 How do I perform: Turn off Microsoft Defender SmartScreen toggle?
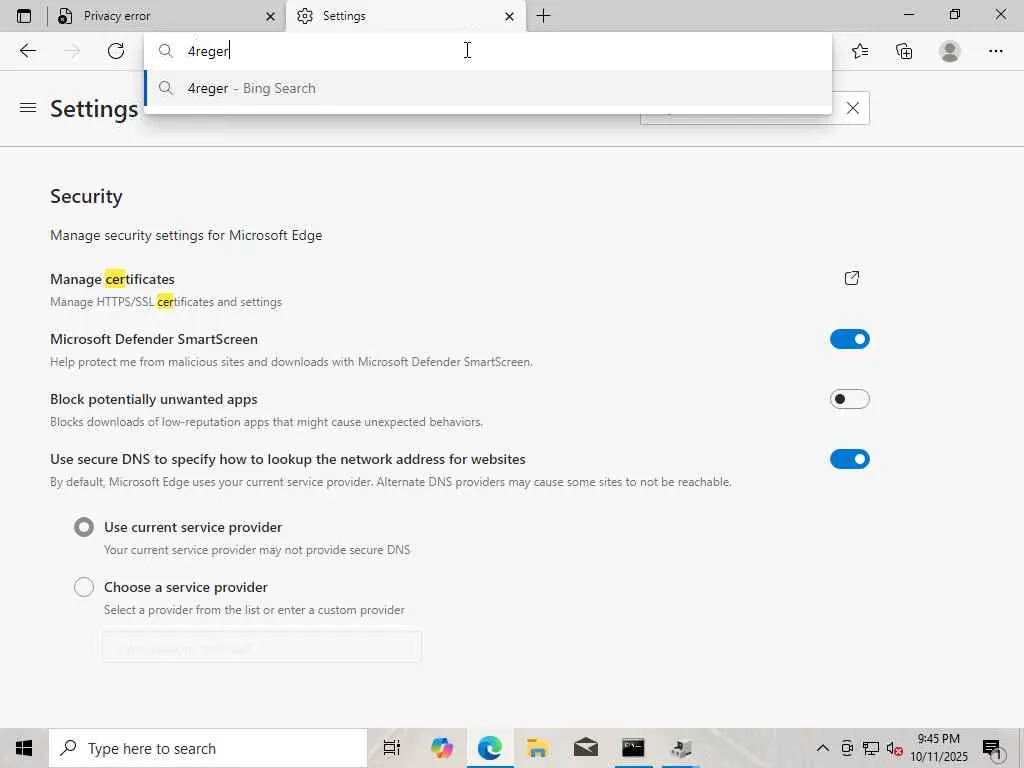tap(850, 339)
